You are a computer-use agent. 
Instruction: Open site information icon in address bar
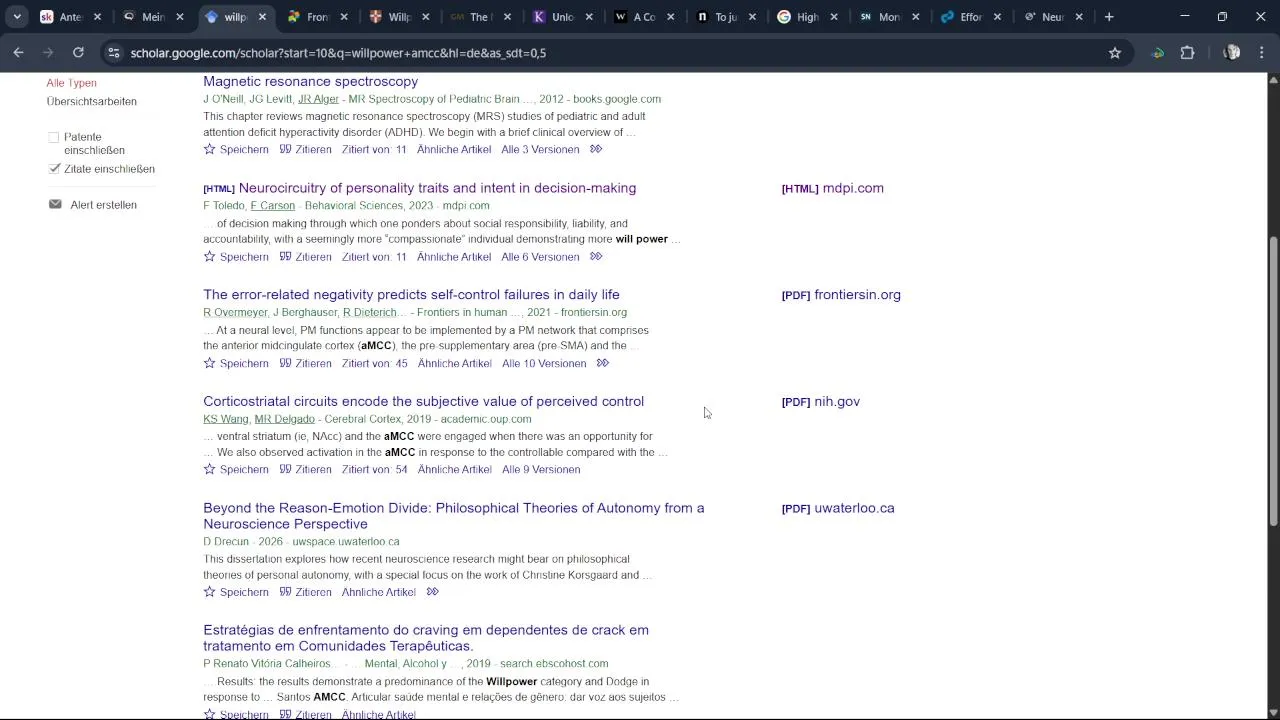click(x=114, y=53)
